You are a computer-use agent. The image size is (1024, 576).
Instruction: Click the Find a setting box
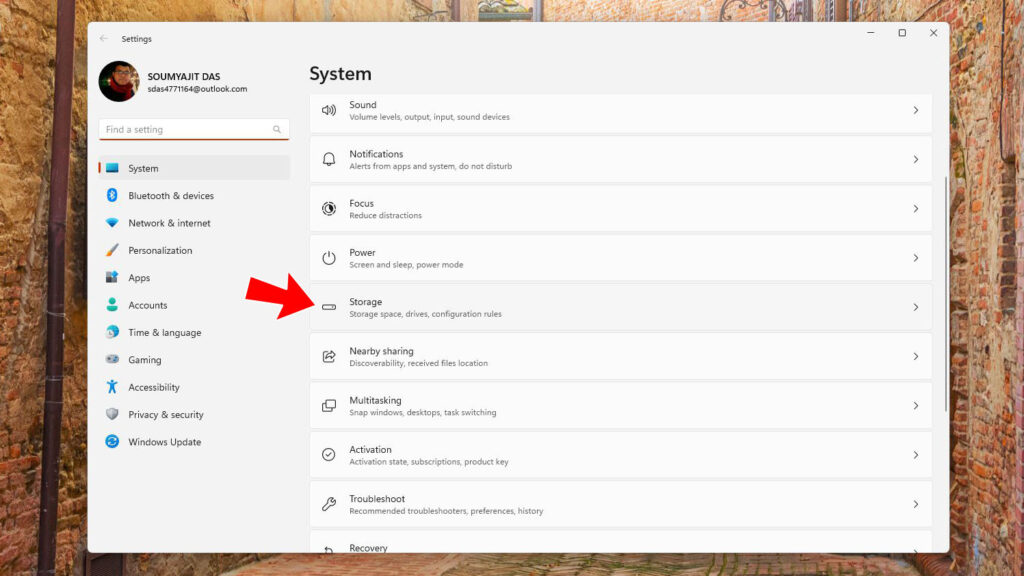click(x=194, y=129)
